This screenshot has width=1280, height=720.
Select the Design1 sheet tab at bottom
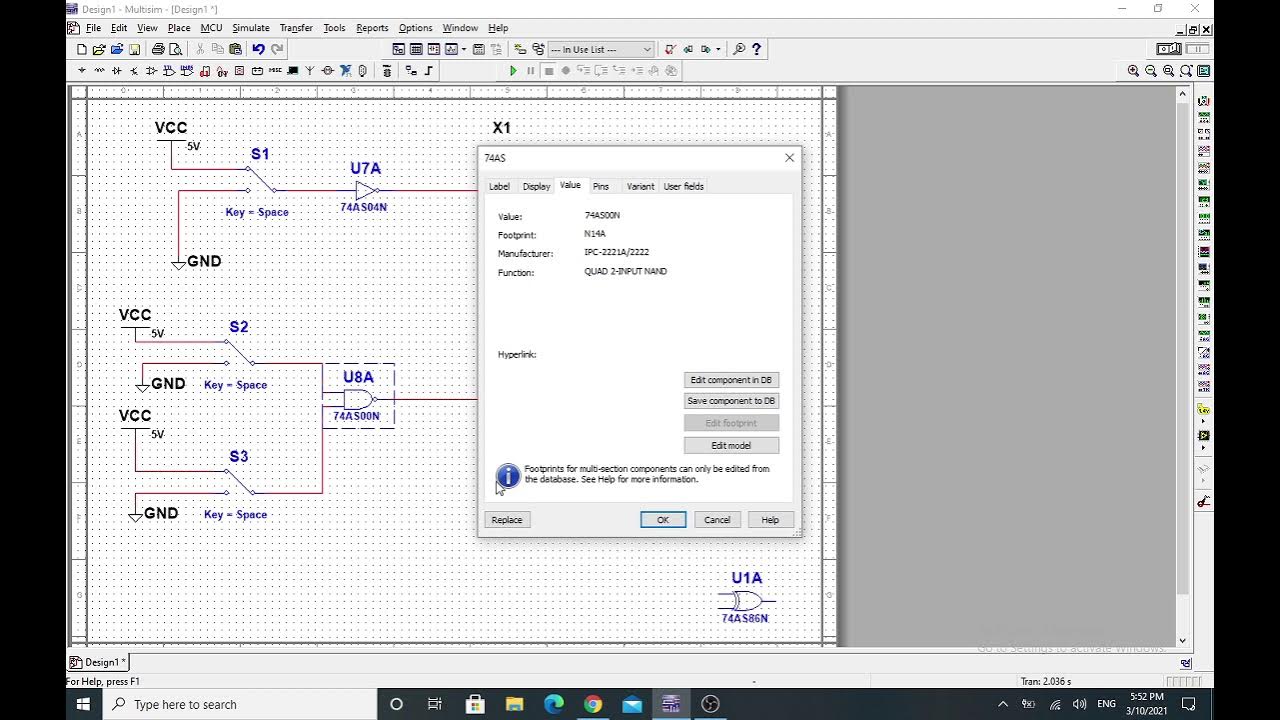pos(97,662)
